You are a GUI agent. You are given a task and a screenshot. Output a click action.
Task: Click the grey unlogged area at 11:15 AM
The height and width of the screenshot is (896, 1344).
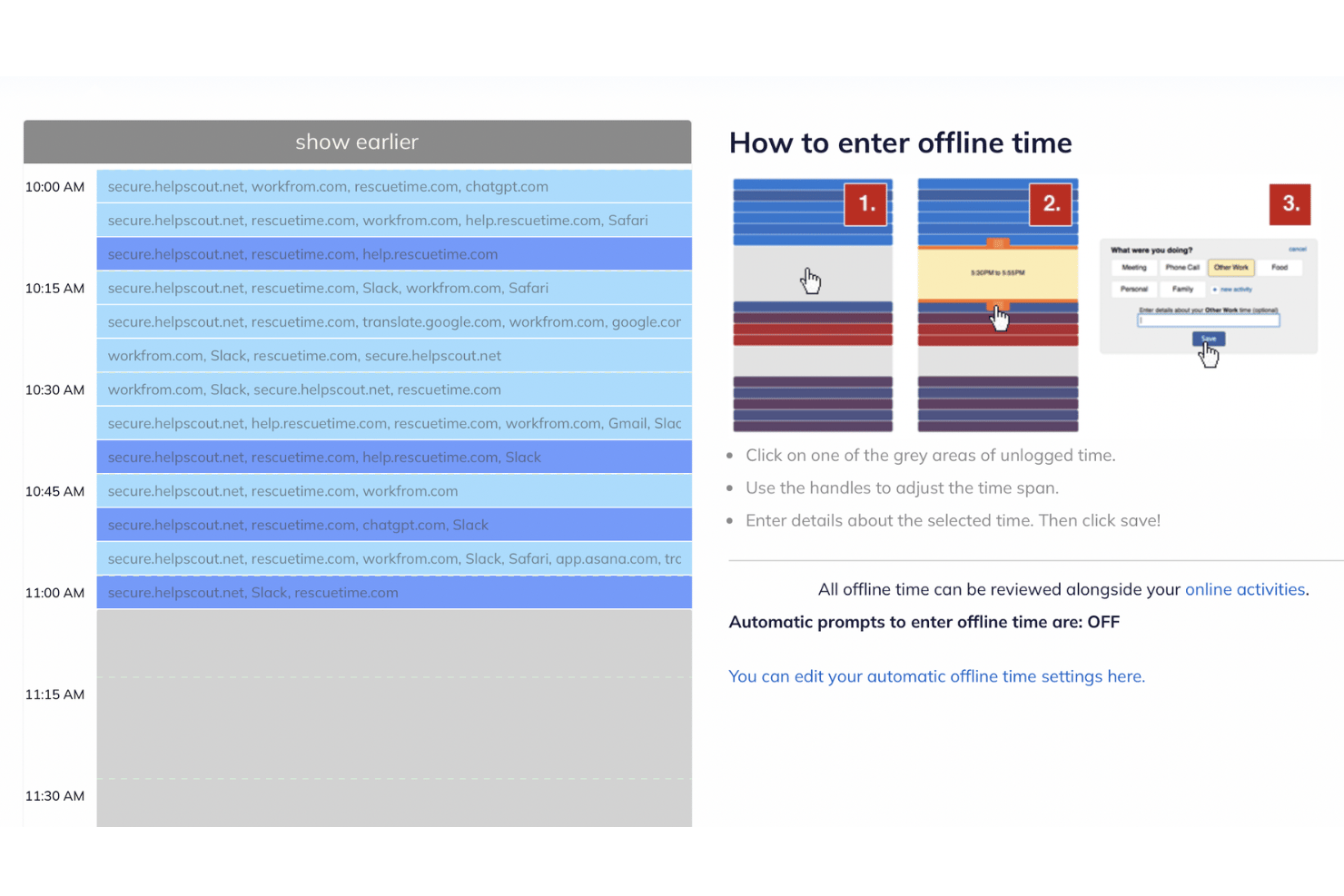(394, 717)
